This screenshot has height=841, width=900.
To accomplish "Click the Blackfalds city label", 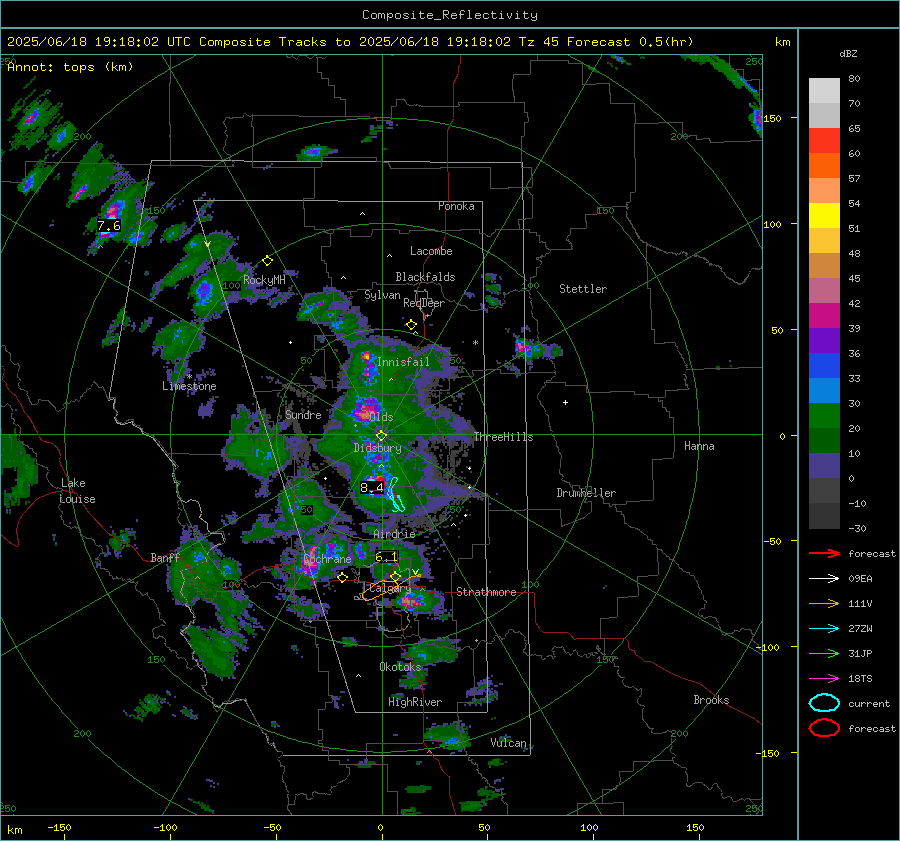I will pos(425,277).
